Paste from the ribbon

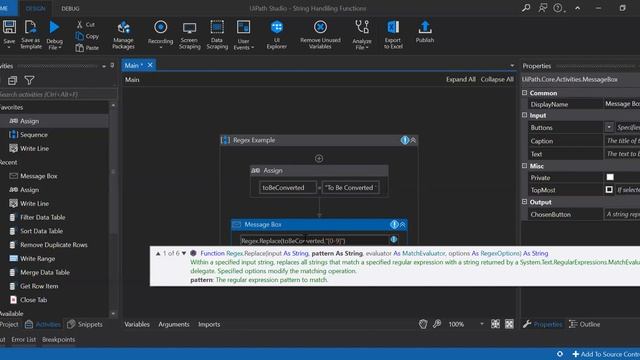tap(87, 48)
